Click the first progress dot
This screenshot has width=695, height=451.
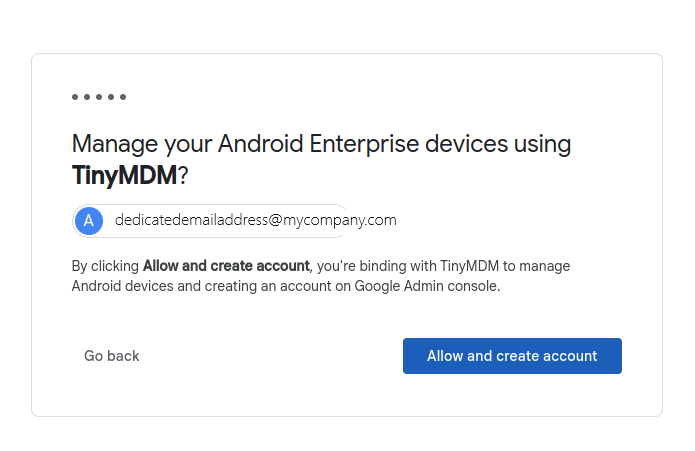click(x=75, y=97)
